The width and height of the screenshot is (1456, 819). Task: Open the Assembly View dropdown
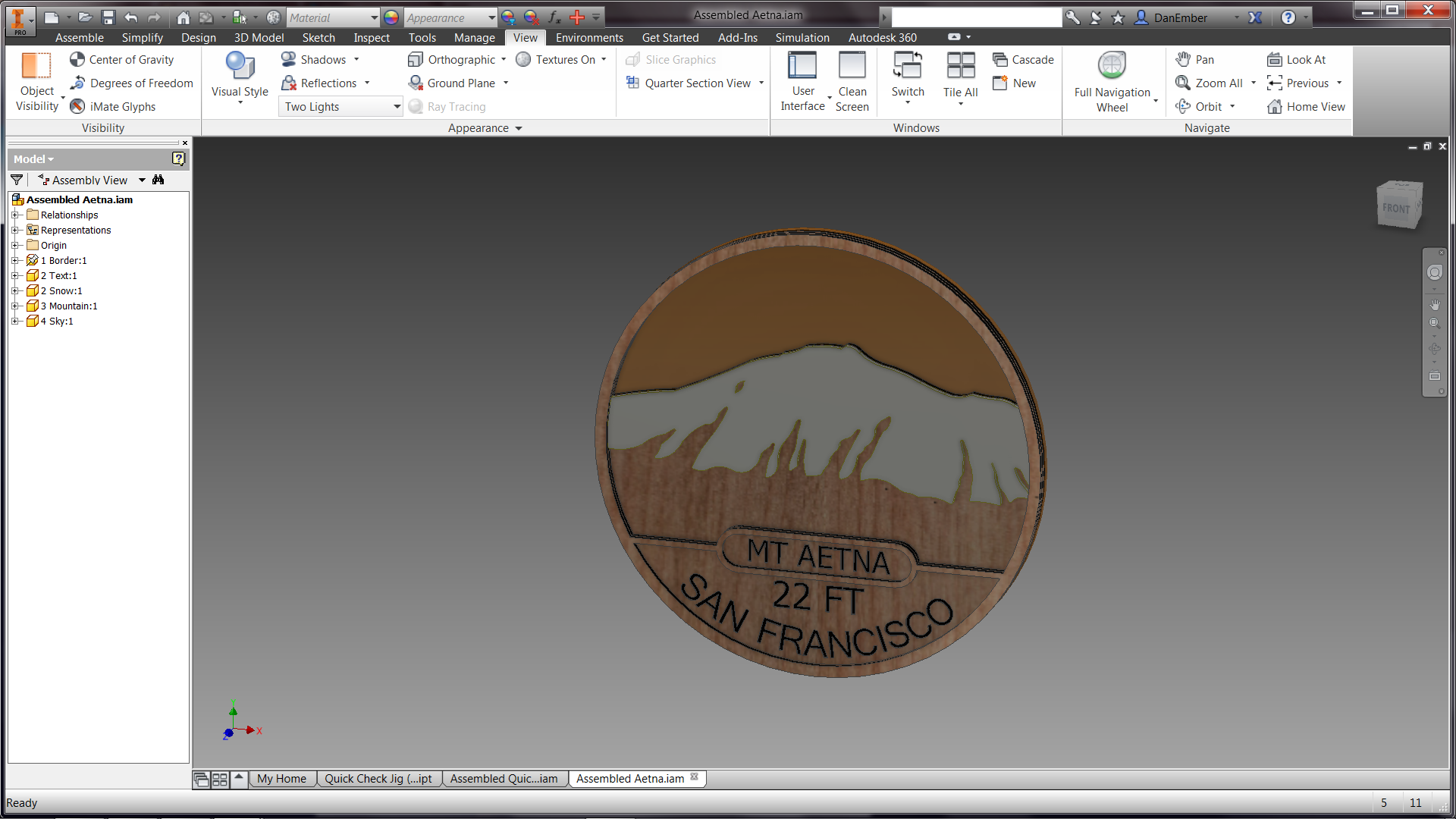coord(142,180)
